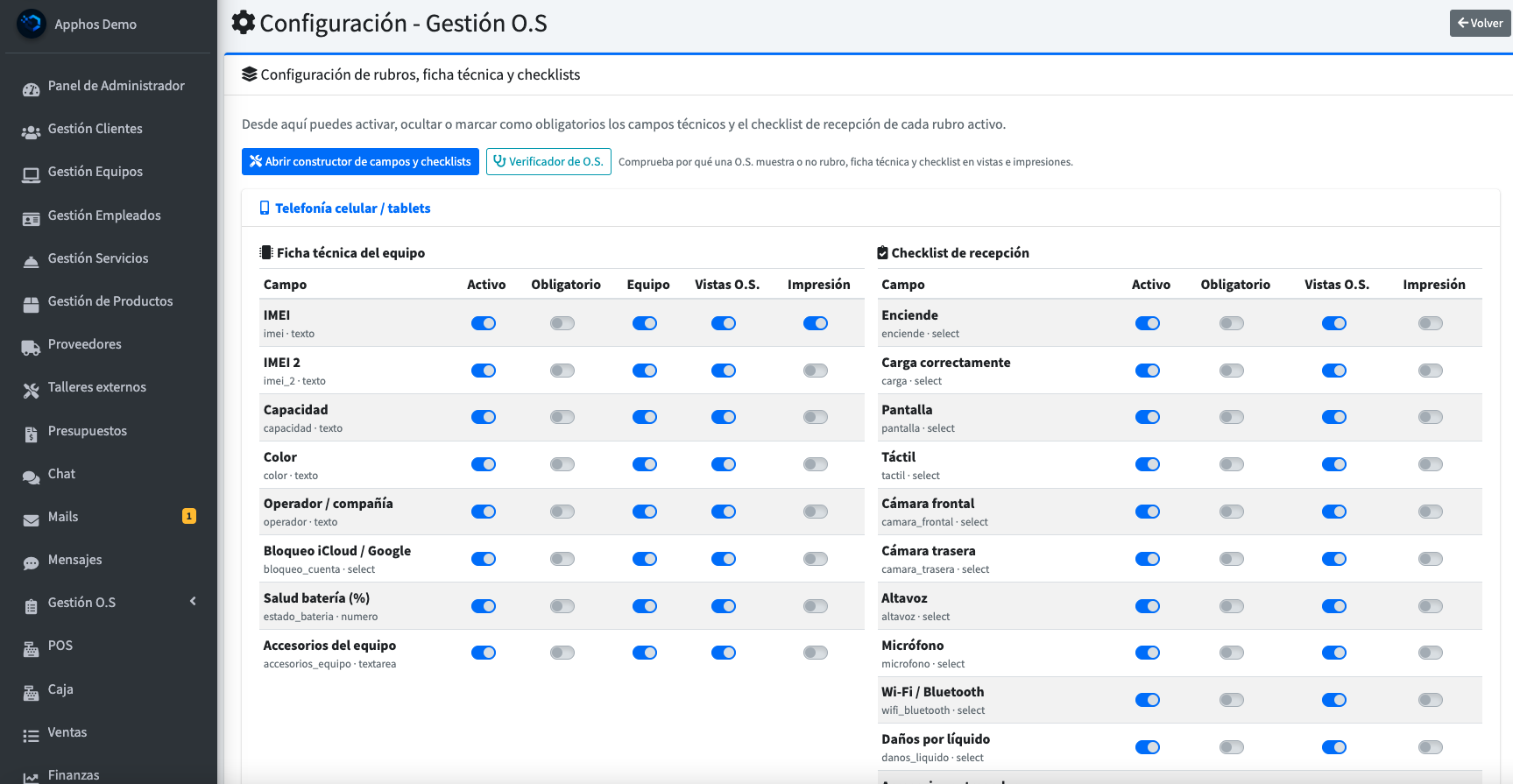
Task: Disable Activo for Wi-Fi / Bluetooth
Action: [x=1148, y=700]
